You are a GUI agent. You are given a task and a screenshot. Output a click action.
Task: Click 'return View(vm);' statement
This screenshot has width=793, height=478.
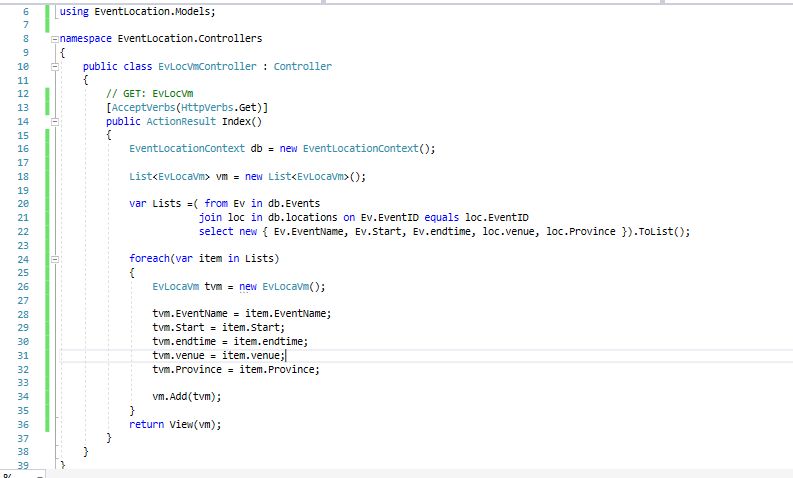pos(175,424)
